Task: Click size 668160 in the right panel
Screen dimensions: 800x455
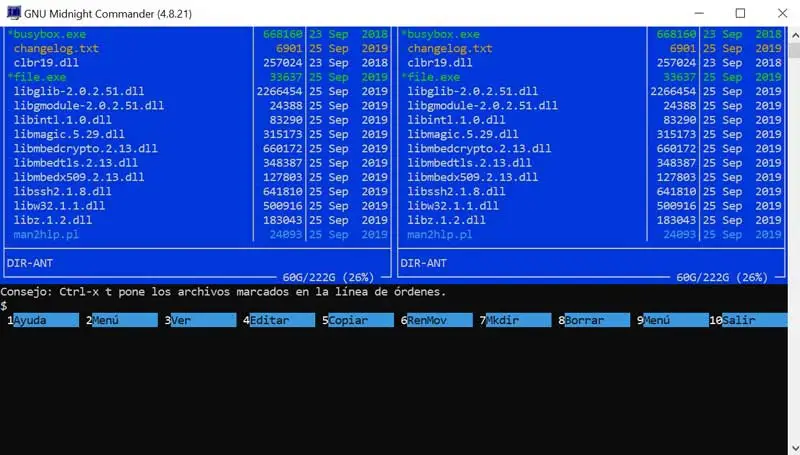Action: [677, 34]
